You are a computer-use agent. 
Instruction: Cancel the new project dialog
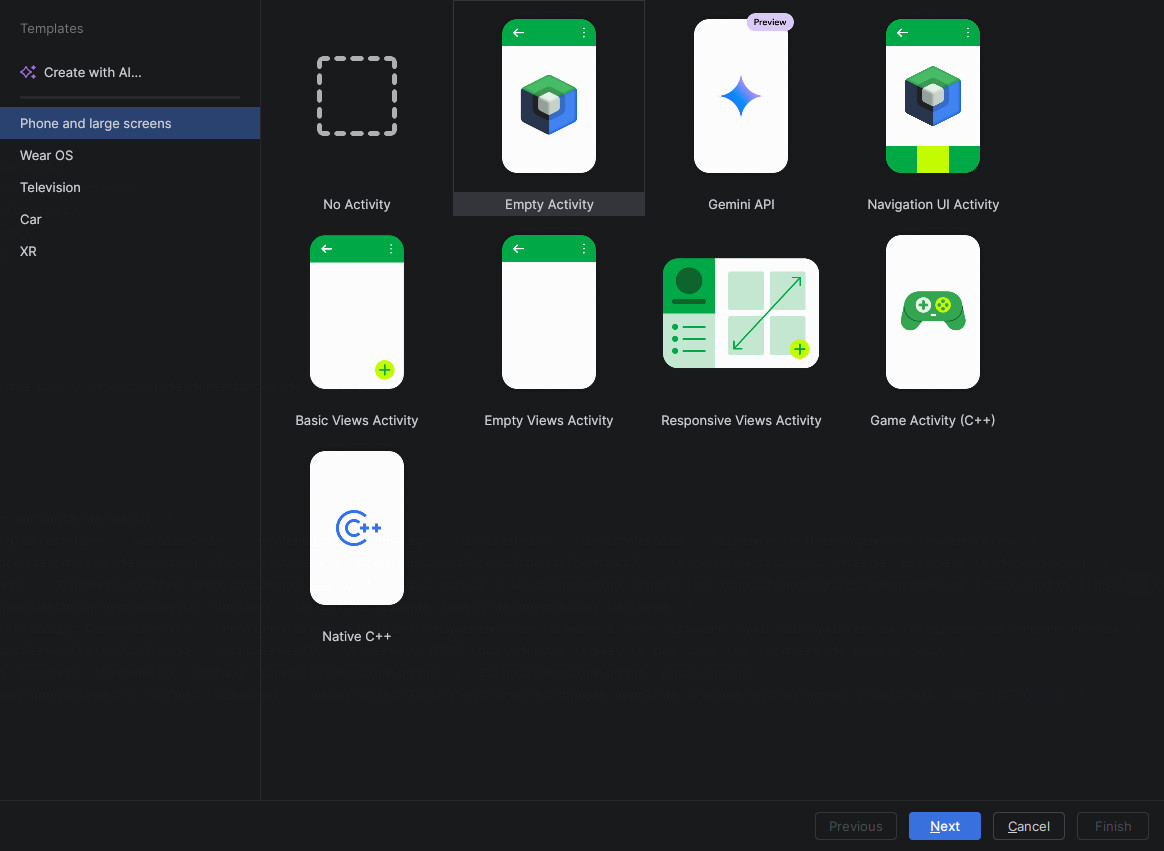[x=1029, y=826]
